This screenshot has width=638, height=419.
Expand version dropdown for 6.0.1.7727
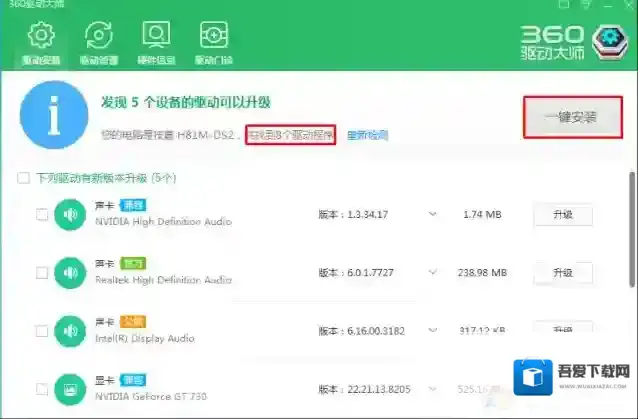[433, 272]
